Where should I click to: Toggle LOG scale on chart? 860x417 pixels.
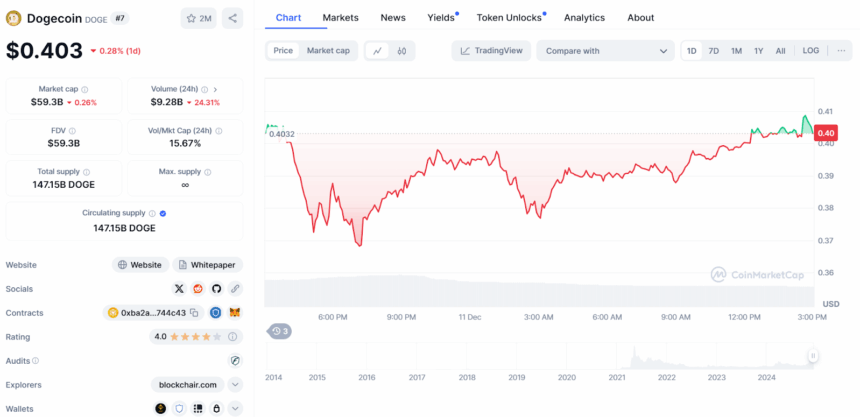tap(811, 50)
